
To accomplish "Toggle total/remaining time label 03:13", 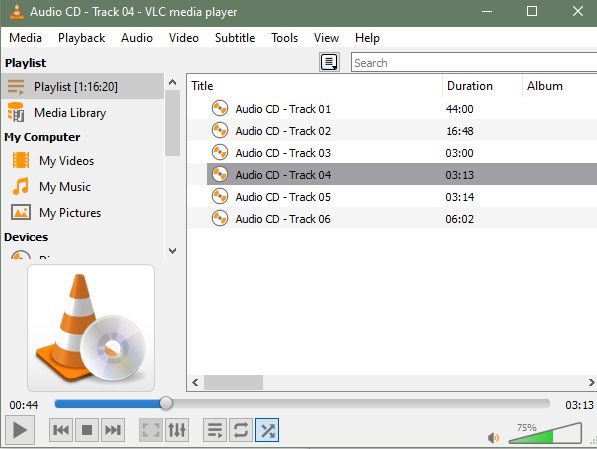I will pos(579,405).
